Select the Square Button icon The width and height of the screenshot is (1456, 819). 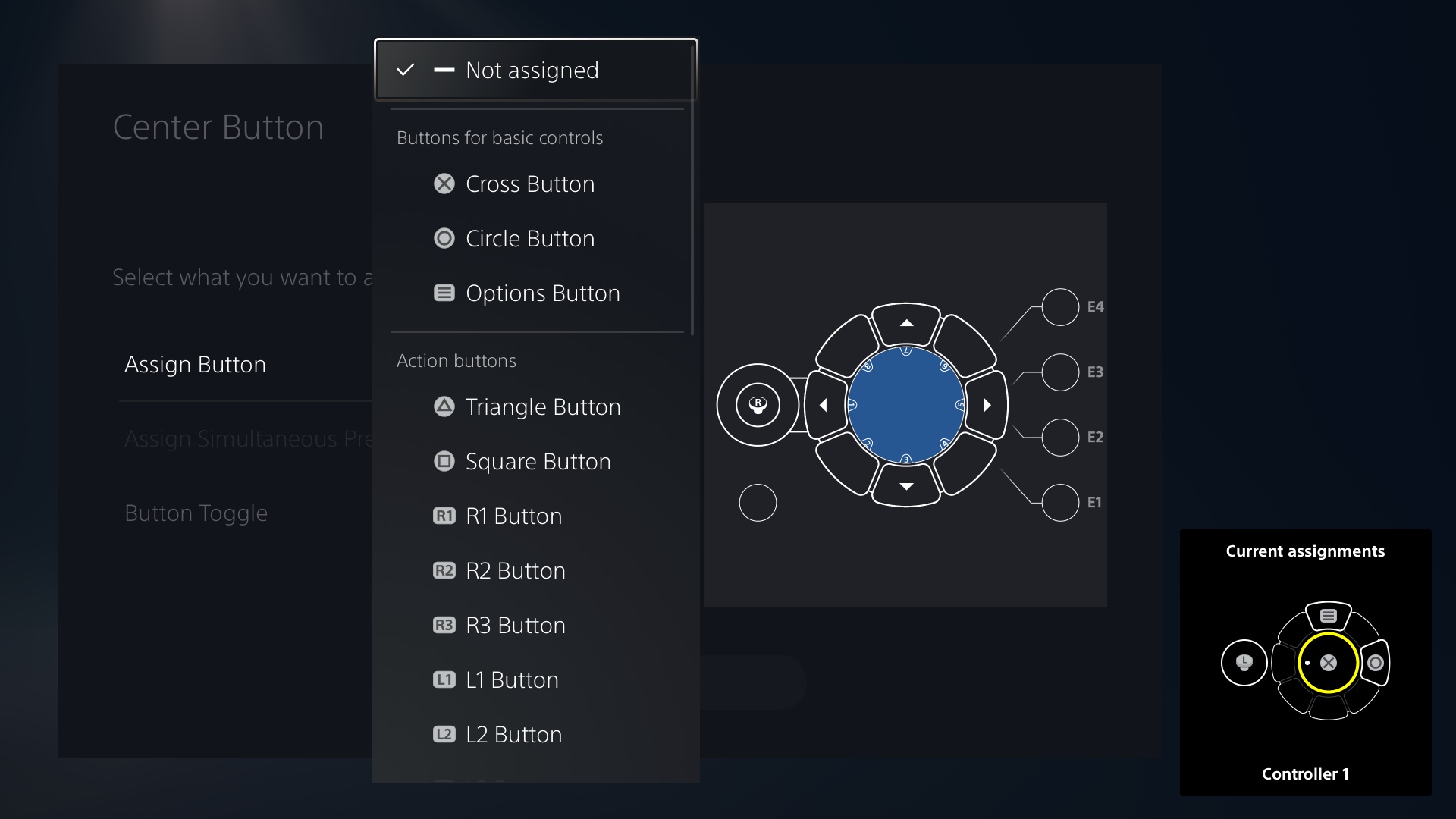coord(442,460)
